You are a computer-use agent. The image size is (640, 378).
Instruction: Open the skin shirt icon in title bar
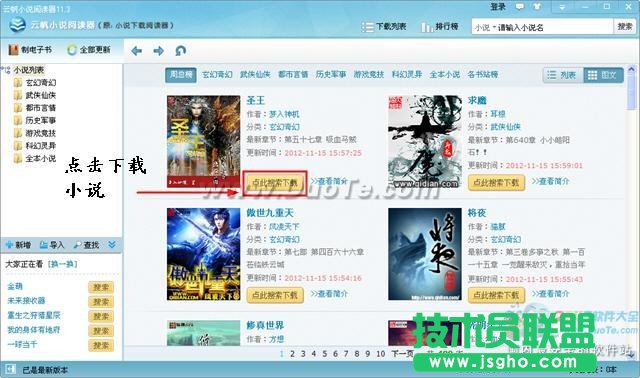[537, 7]
